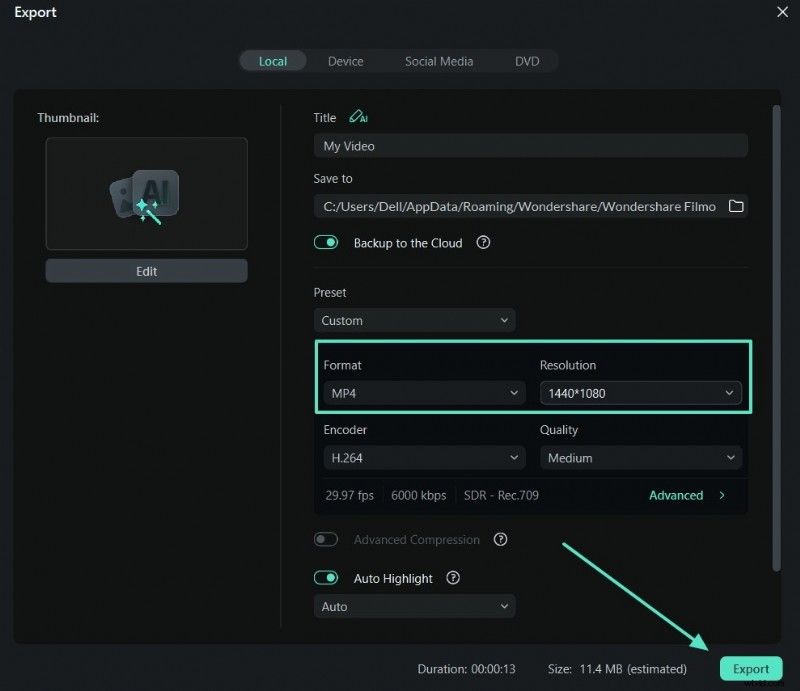Click the AI thumbnail placeholder image
The width and height of the screenshot is (800, 691).
(x=146, y=193)
